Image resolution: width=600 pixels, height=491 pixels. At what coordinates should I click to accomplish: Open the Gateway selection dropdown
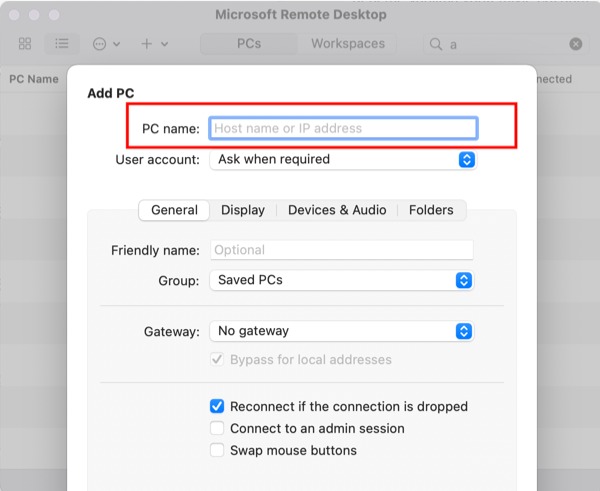point(342,331)
